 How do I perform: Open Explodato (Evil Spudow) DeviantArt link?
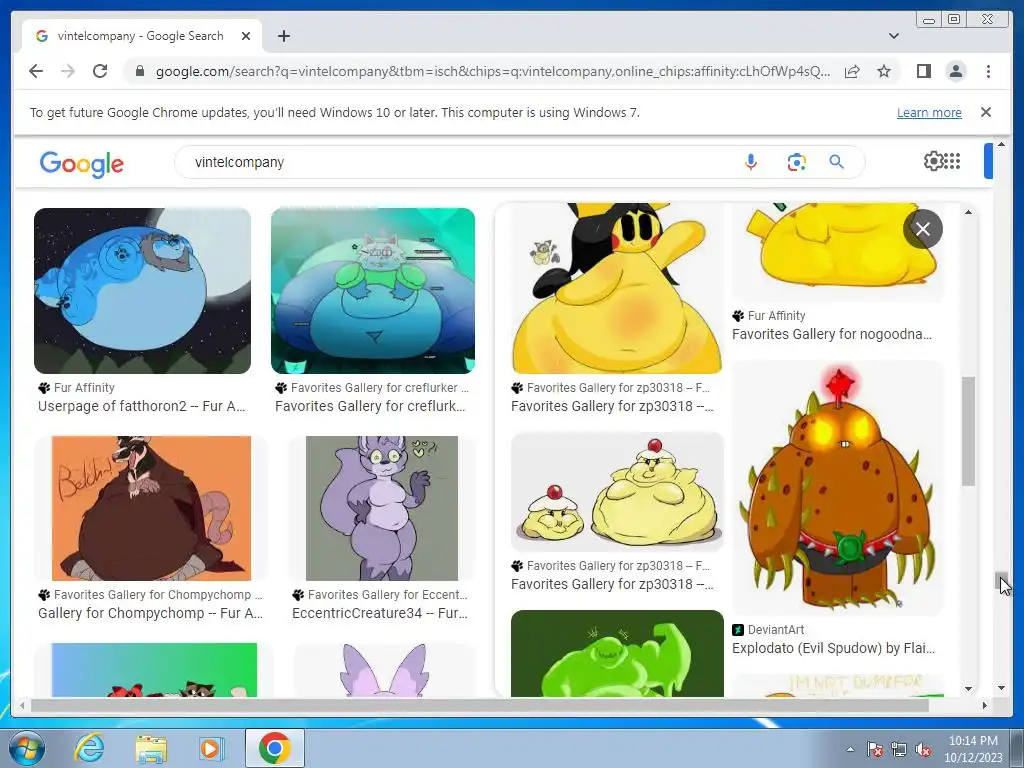point(833,648)
